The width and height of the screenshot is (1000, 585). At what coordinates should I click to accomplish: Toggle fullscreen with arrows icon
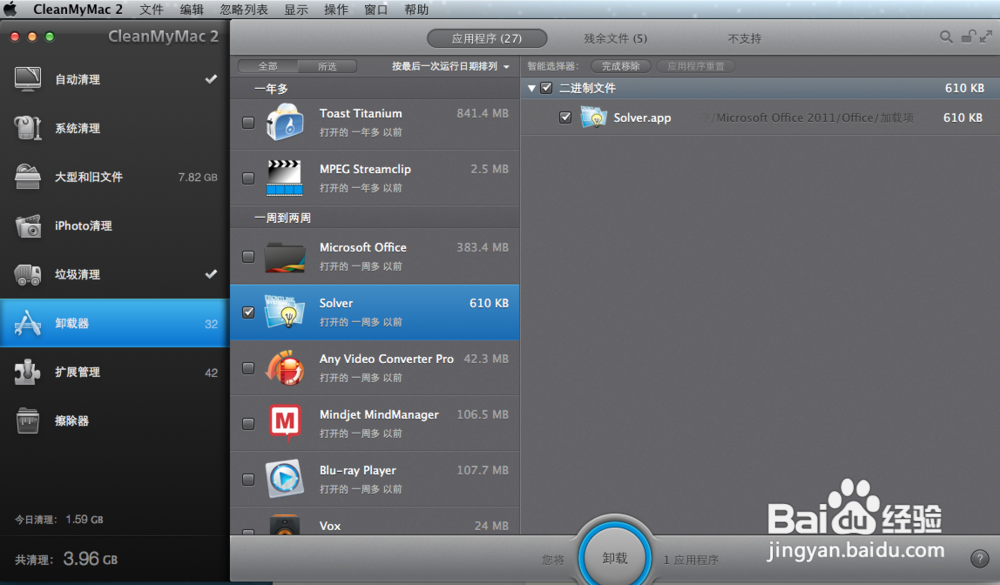click(x=986, y=36)
